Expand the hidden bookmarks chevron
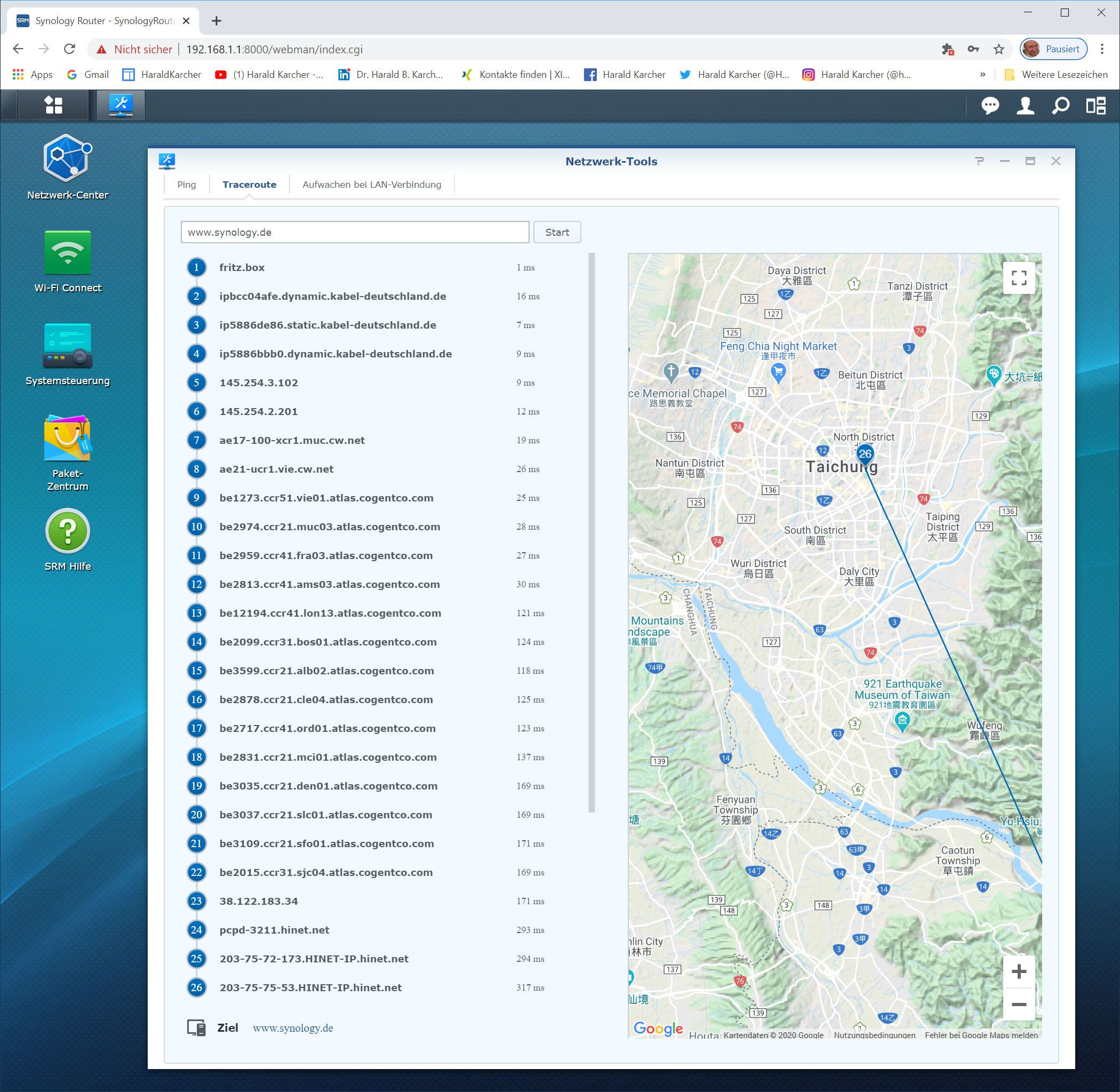Image resolution: width=1120 pixels, height=1092 pixels. pyautogui.click(x=982, y=75)
